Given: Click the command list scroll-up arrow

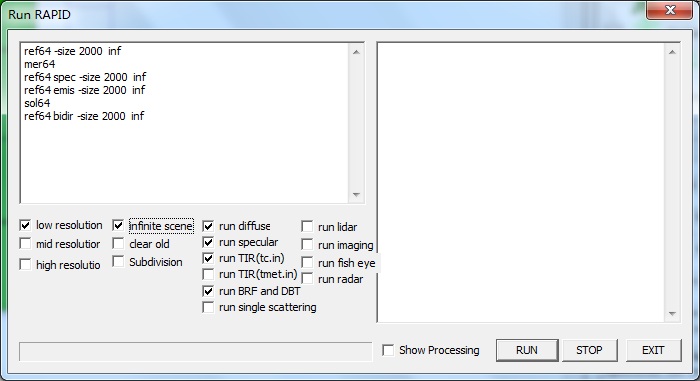Looking at the screenshot, I should tap(356, 52).
